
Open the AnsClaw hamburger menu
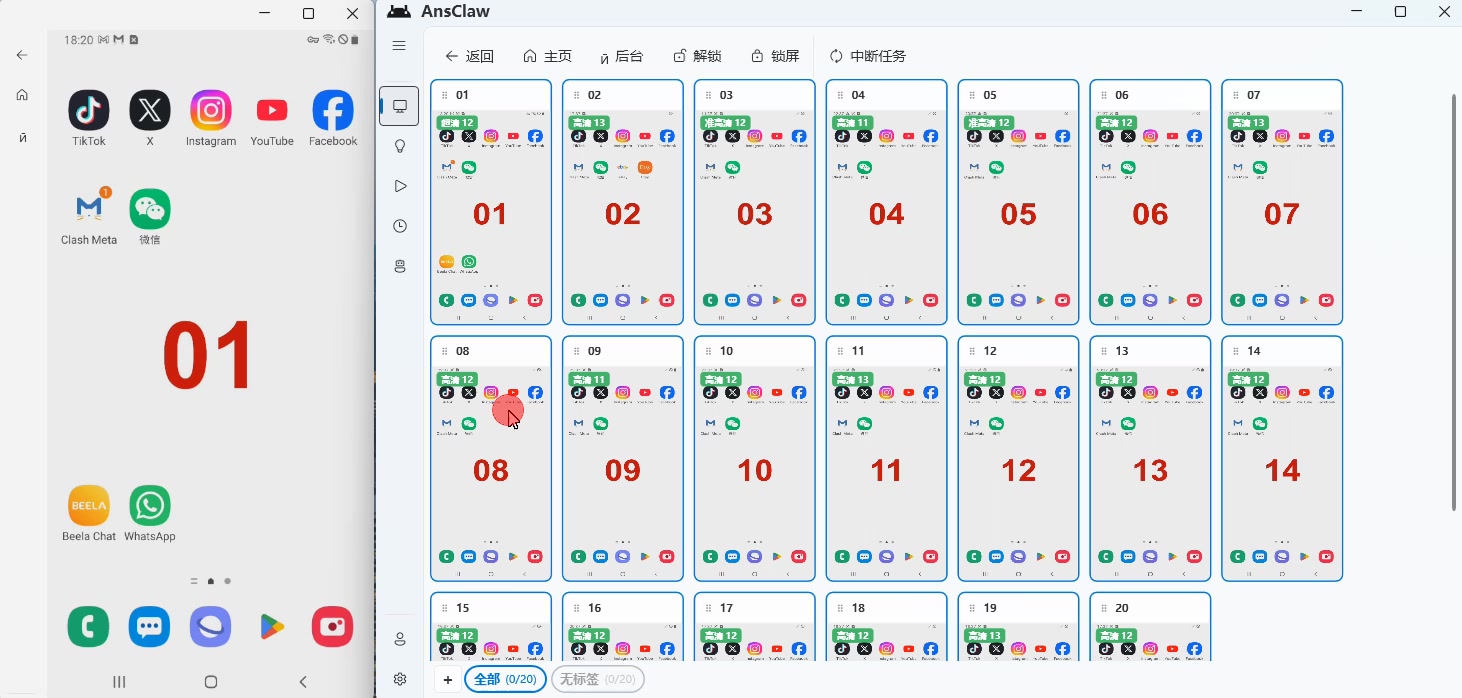399,46
